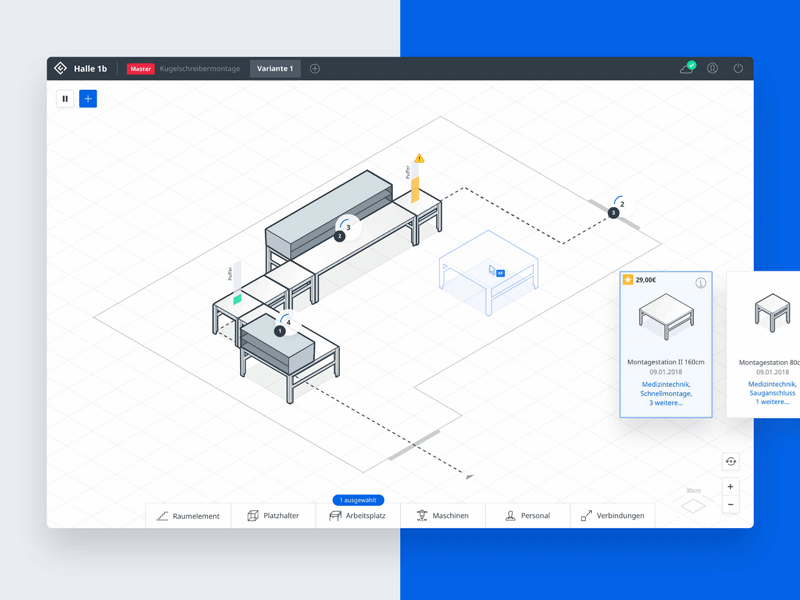Switch to the Variante 1 tab
This screenshot has height=600, width=800.
click(x=275, y=68)
